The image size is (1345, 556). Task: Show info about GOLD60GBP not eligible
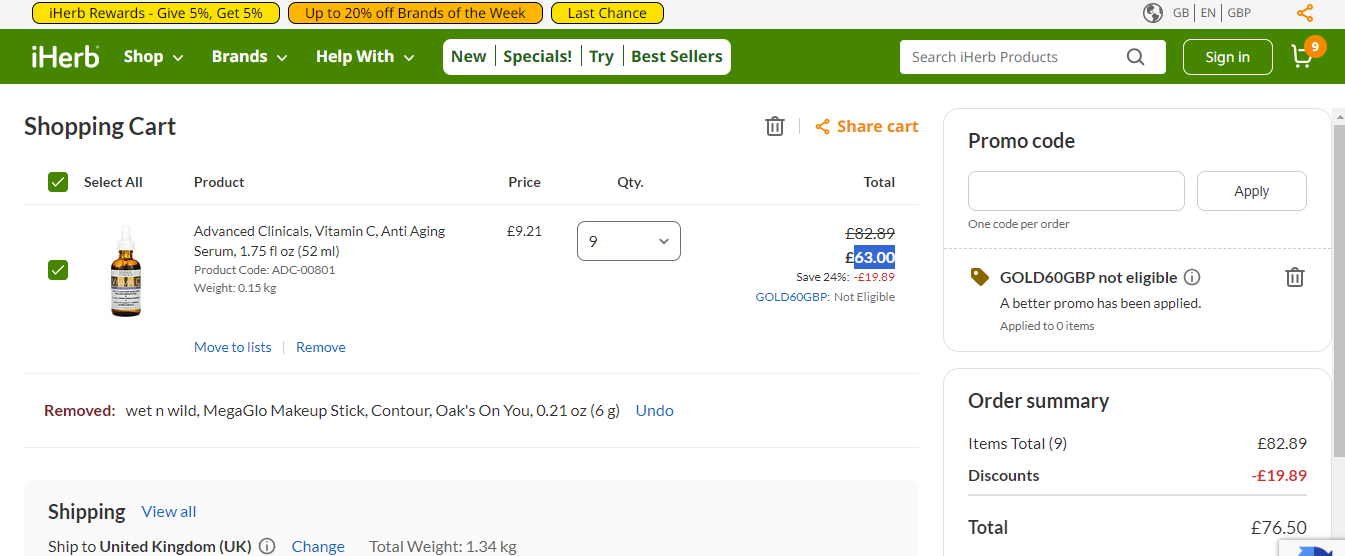pos(1192,278)
